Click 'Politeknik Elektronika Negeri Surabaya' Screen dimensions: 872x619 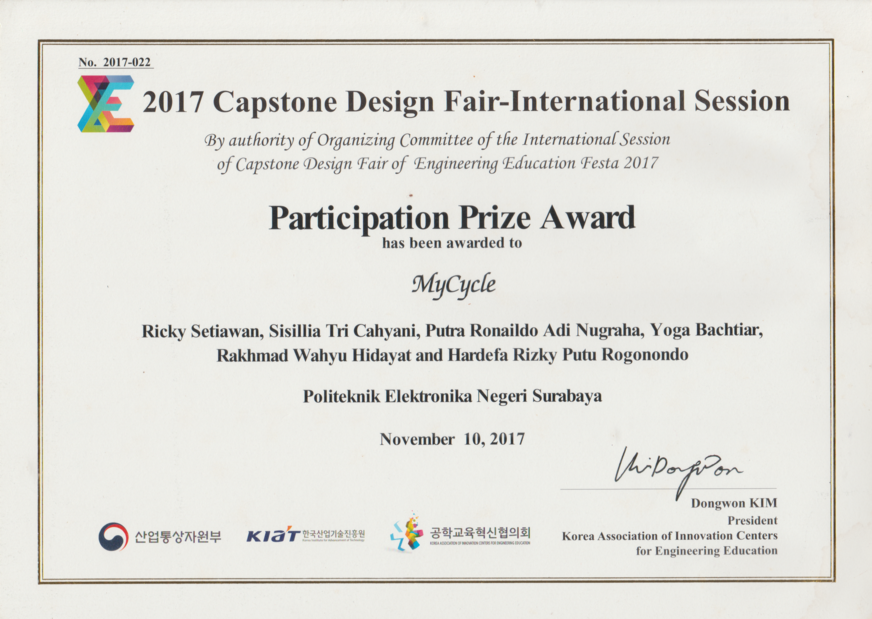(452, 396)
